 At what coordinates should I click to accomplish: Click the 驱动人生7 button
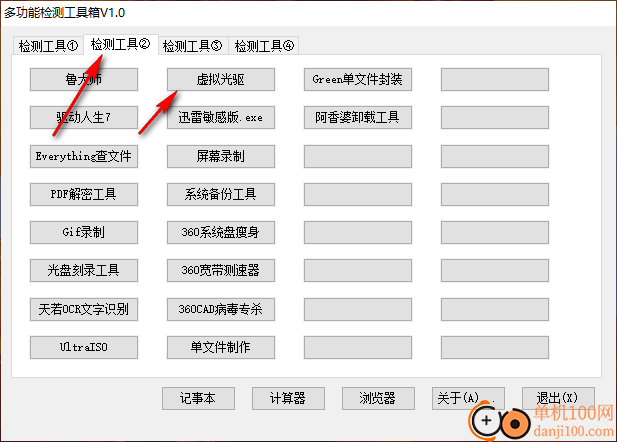84,117
